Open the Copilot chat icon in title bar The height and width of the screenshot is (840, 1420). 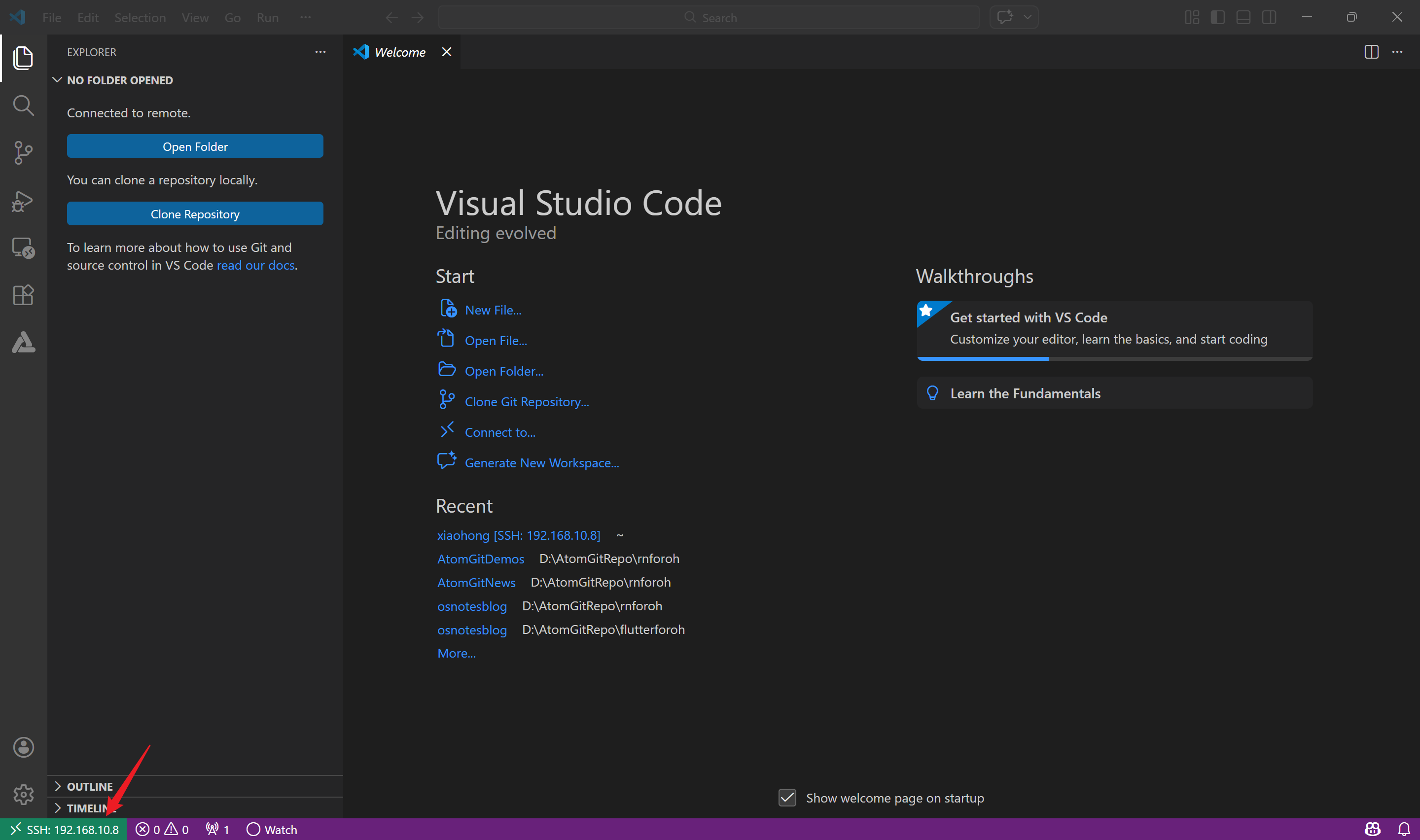pos(1005,18)
